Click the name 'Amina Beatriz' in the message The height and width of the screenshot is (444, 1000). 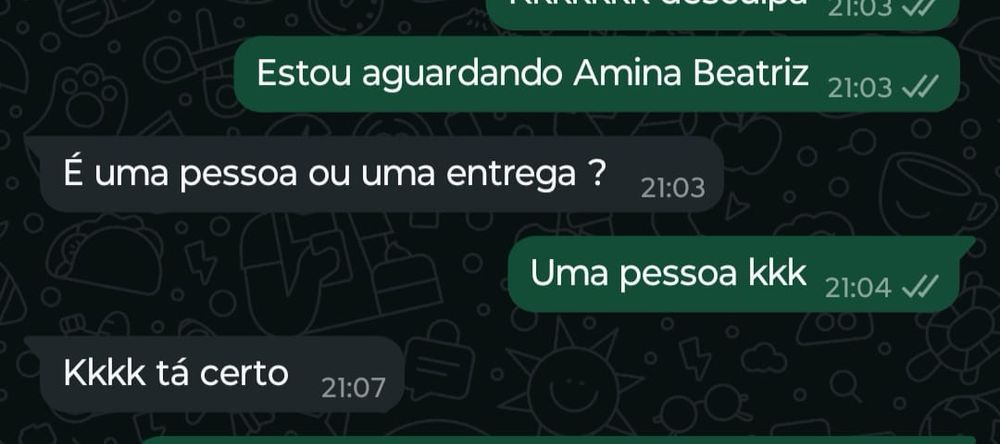(691, 74)
